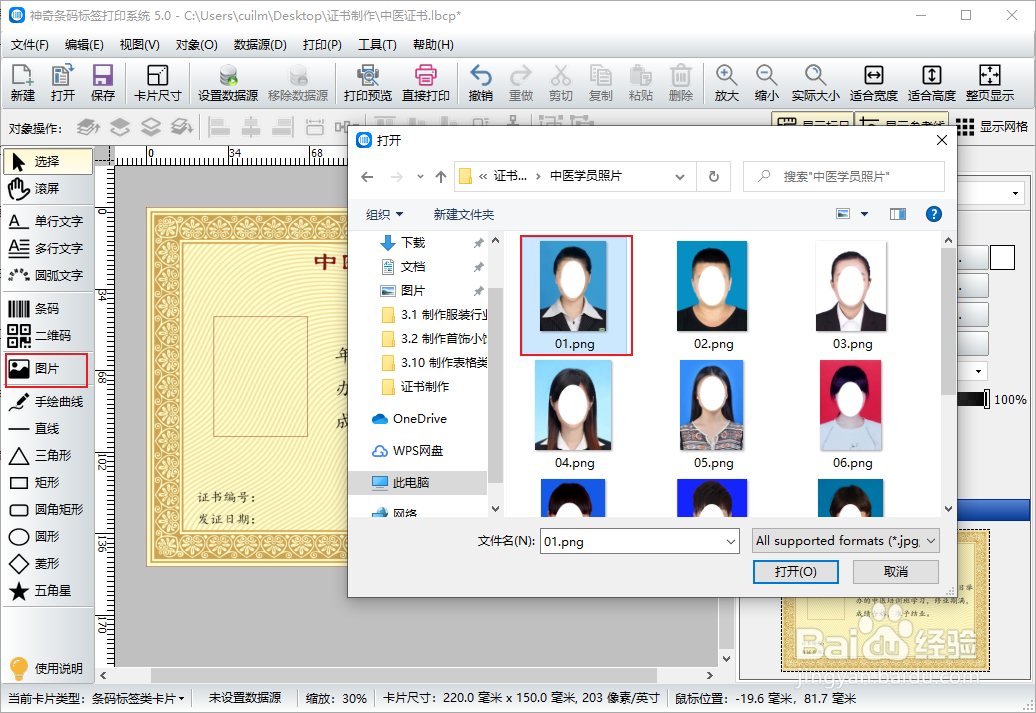Select the Pan (滚屏) hand tool
The image size is (1036, 713).
48,188
